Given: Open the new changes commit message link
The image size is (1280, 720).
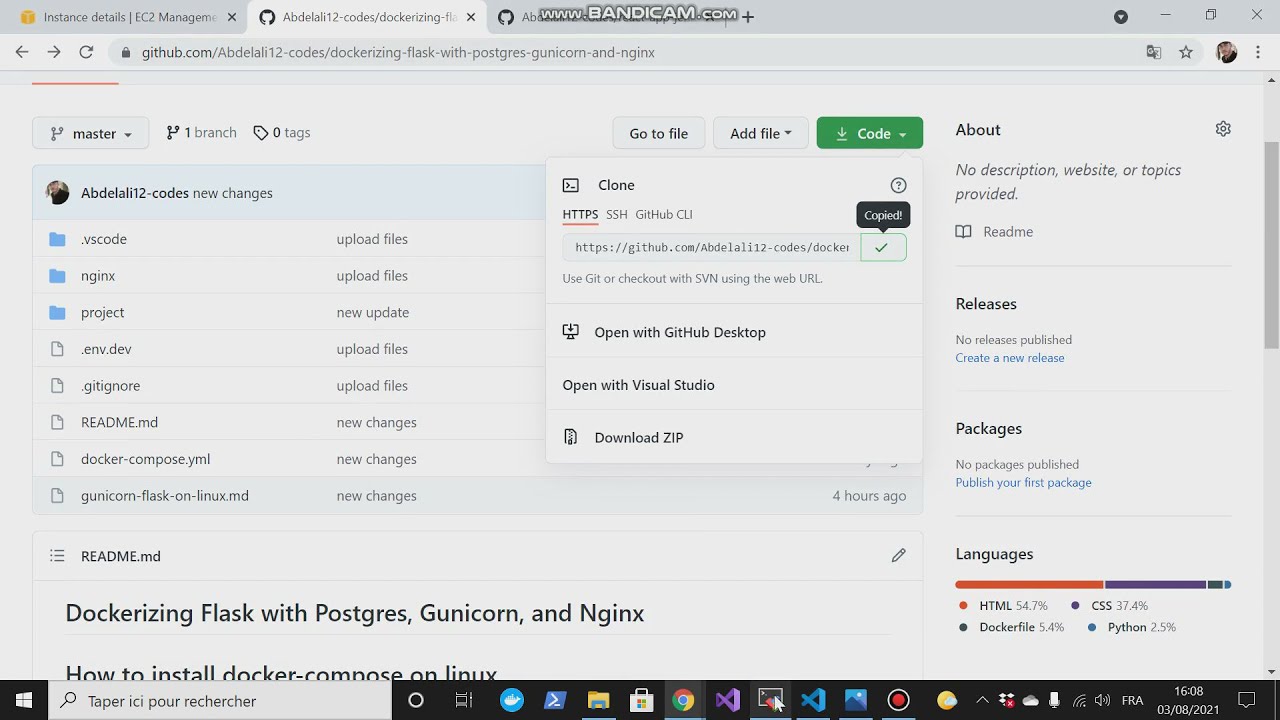Looking at the screenshot, I should (x=232, y=193).
